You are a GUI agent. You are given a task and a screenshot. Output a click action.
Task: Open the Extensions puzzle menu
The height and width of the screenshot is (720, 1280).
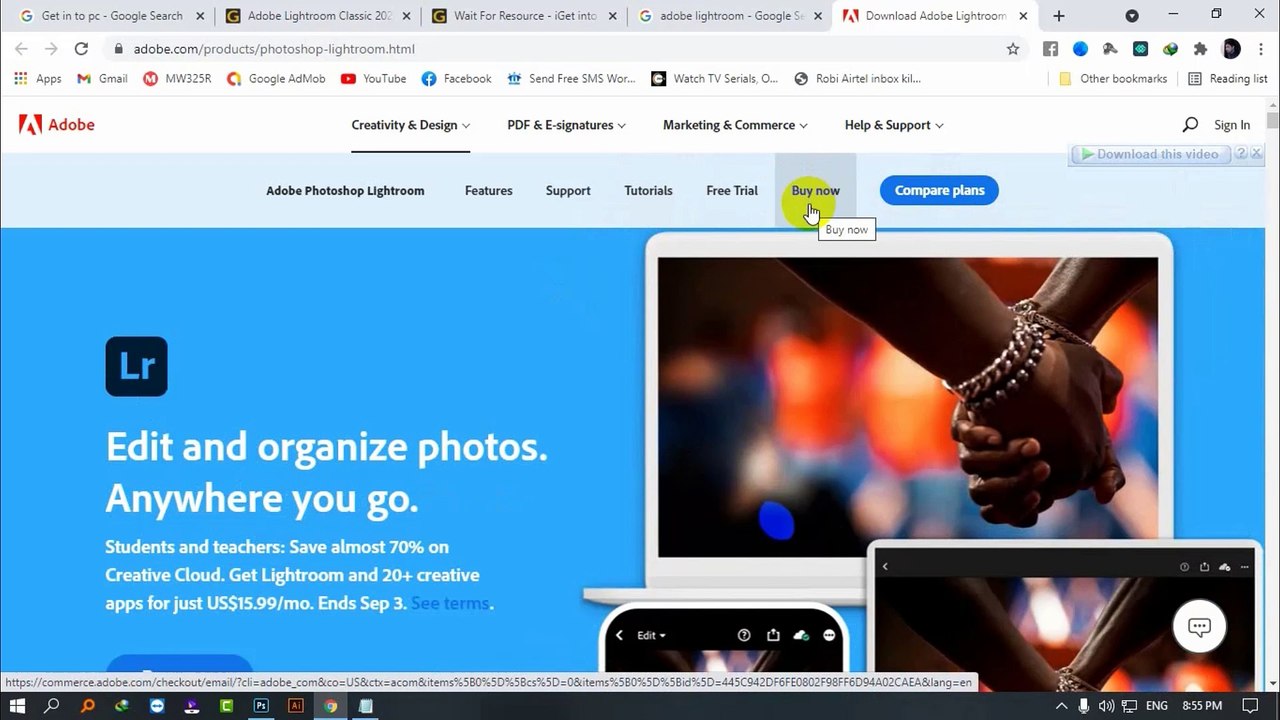(x=1201, y=49)
